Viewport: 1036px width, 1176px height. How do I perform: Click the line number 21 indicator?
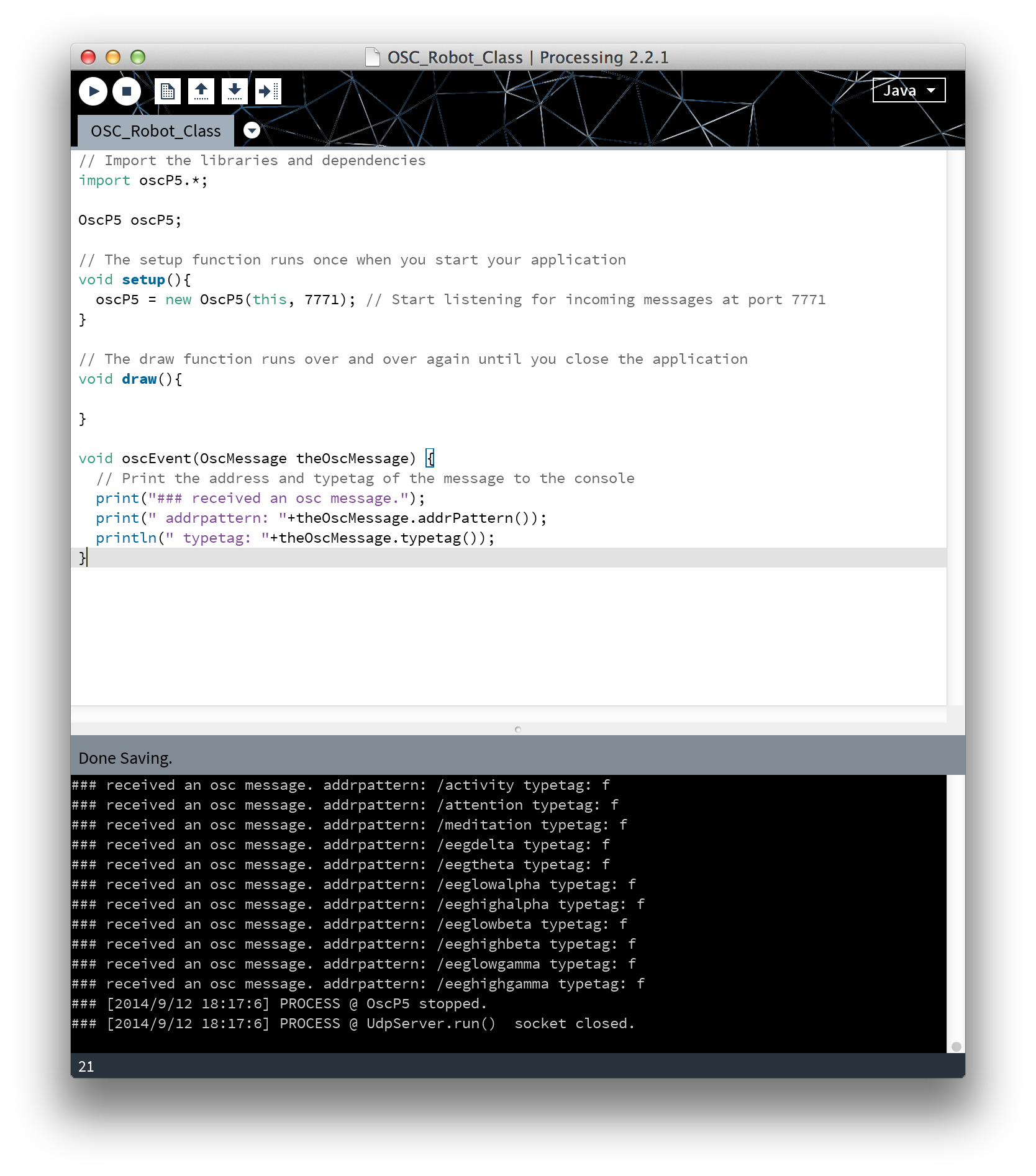tap(86, 1067)
